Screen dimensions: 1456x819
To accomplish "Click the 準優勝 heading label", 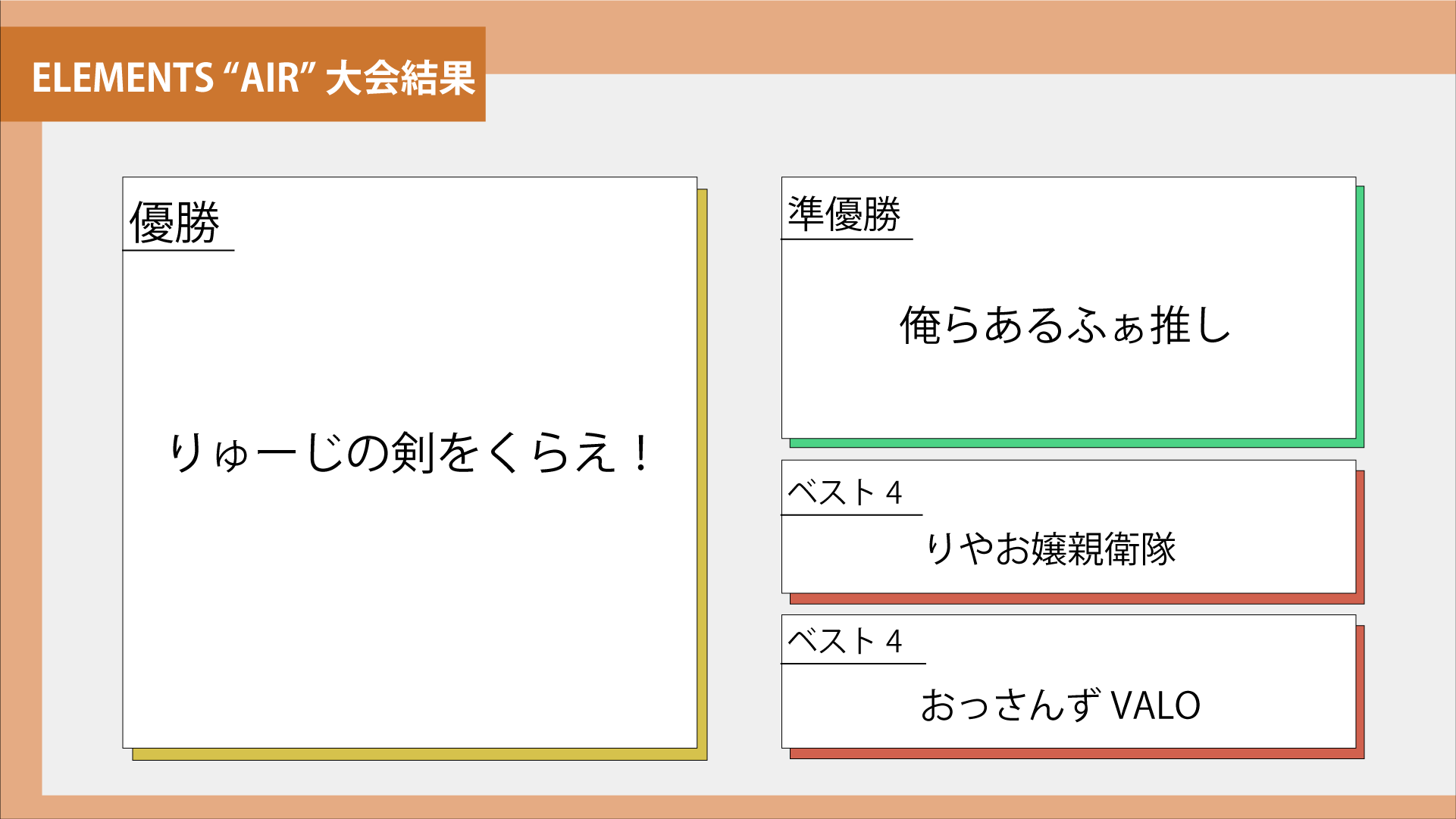I will click(x=844, y=214).
